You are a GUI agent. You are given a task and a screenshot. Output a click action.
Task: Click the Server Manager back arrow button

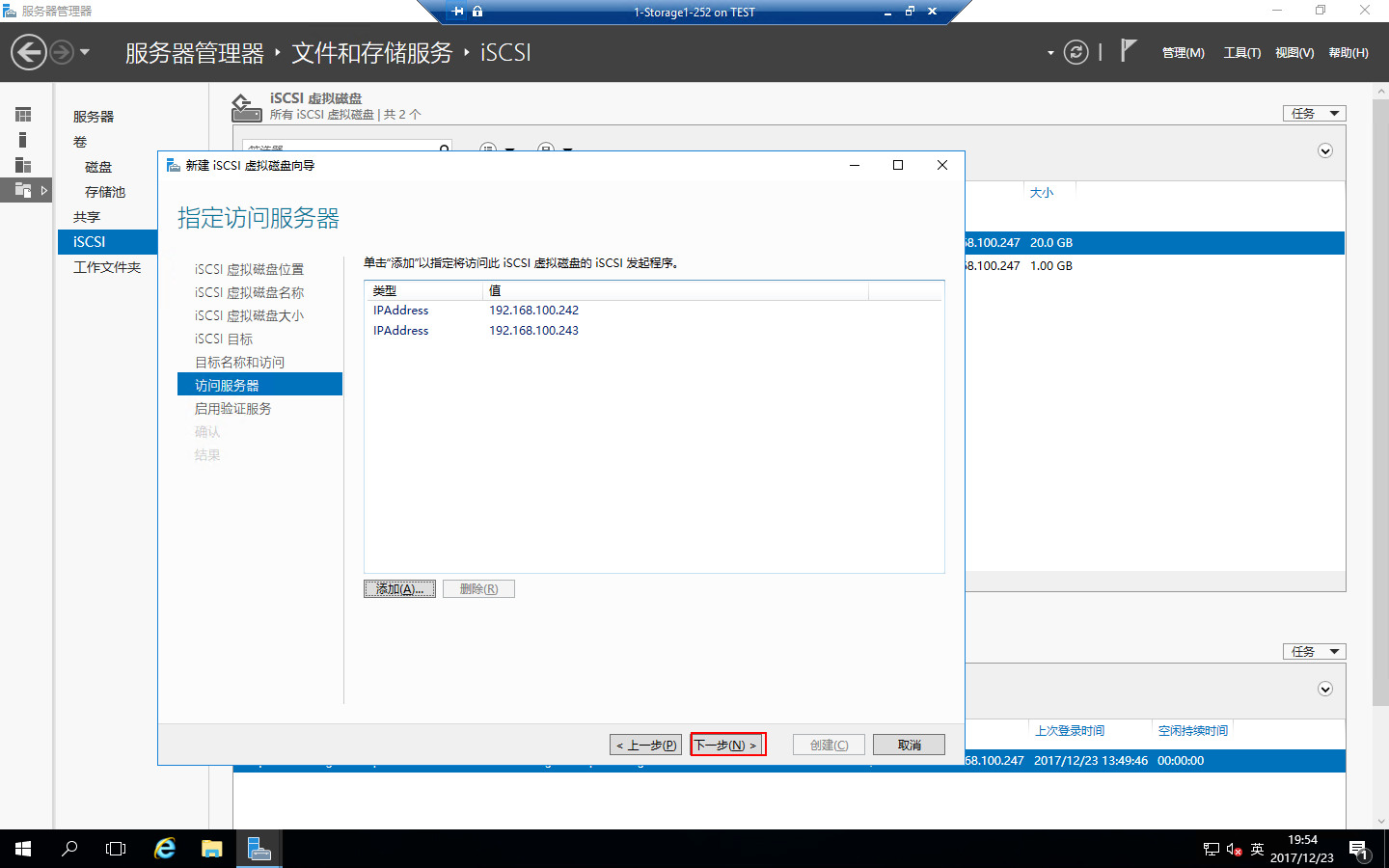pyautogui.click(x=29, y=52)
